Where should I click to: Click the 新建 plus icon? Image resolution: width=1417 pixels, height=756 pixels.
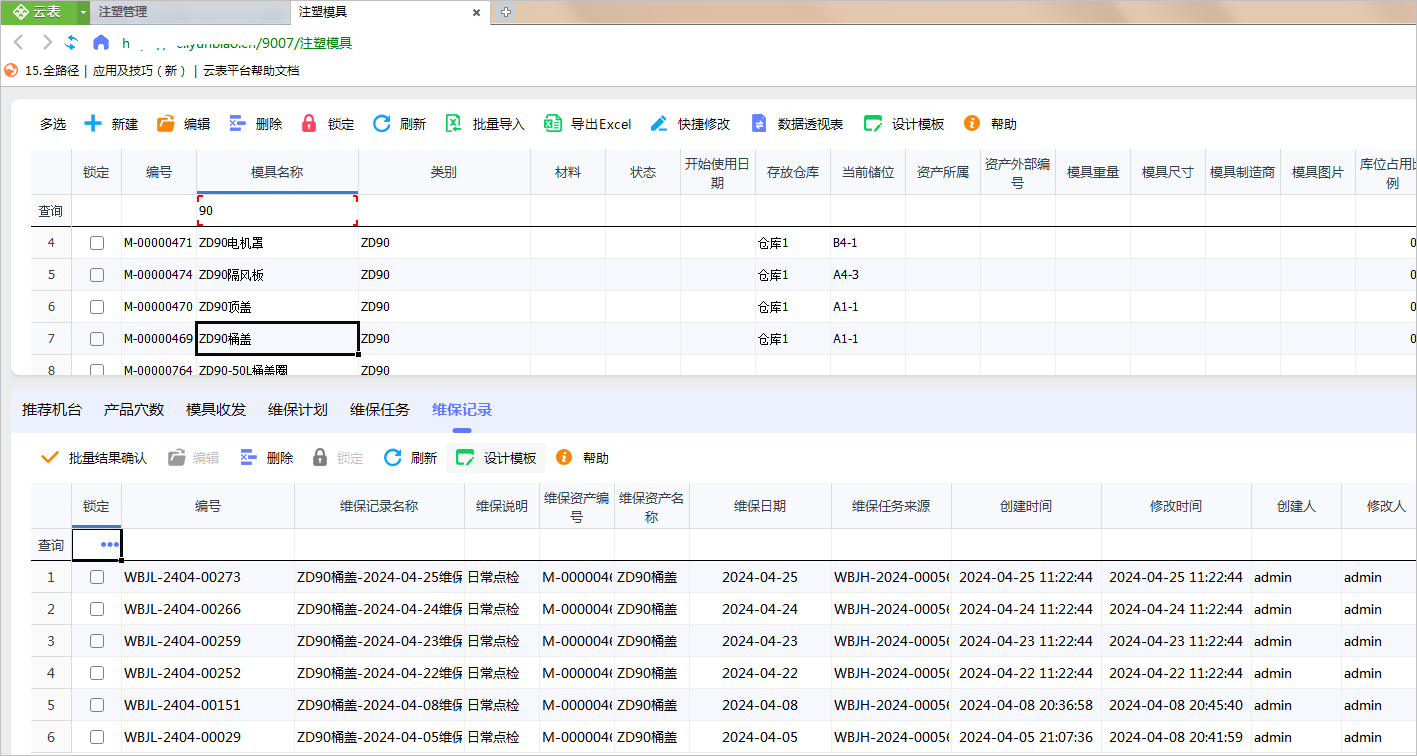pyautogui.click(x=93, y=124)
